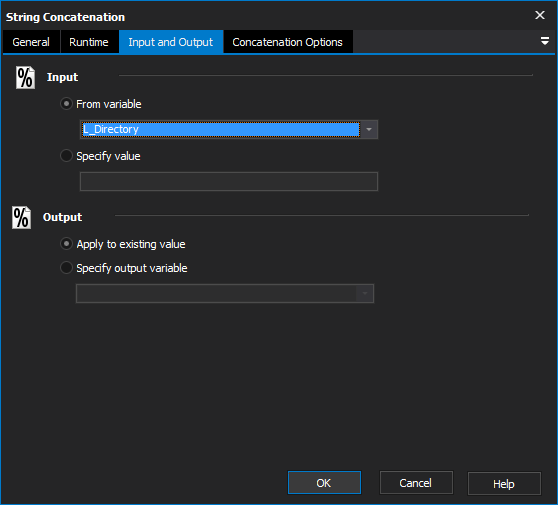Viewport: 558px width, 505px height.
Task: Select the From variable radio button
Action: (x=66, y=104)
